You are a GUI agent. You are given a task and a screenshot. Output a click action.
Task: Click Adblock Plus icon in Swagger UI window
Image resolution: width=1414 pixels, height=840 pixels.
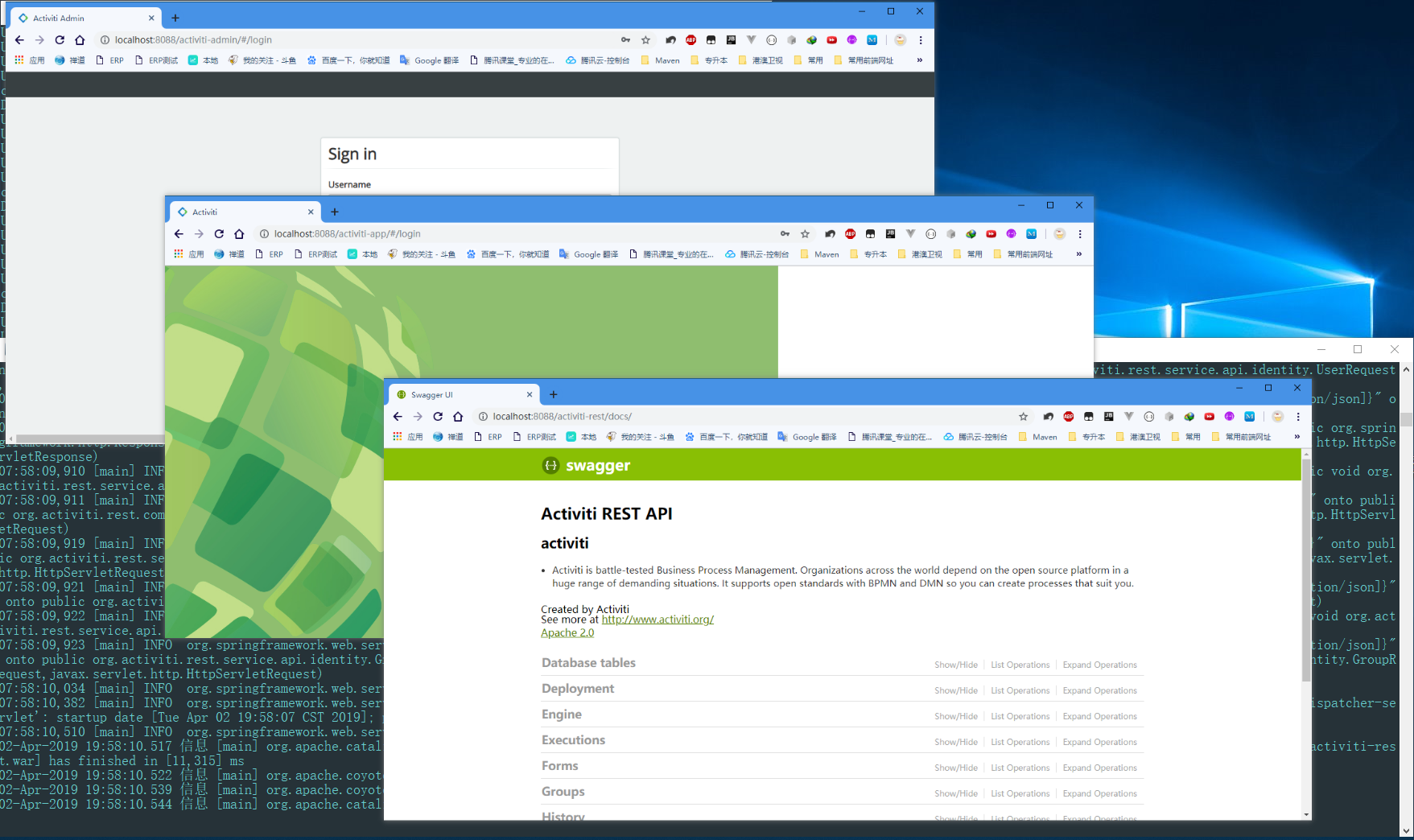[1069, 416]
